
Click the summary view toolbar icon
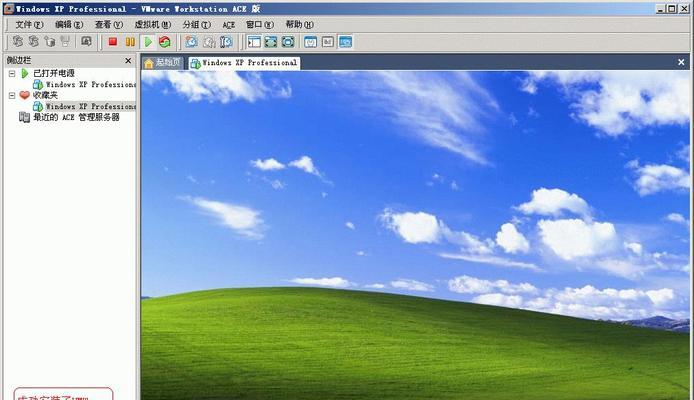(311, 42)
